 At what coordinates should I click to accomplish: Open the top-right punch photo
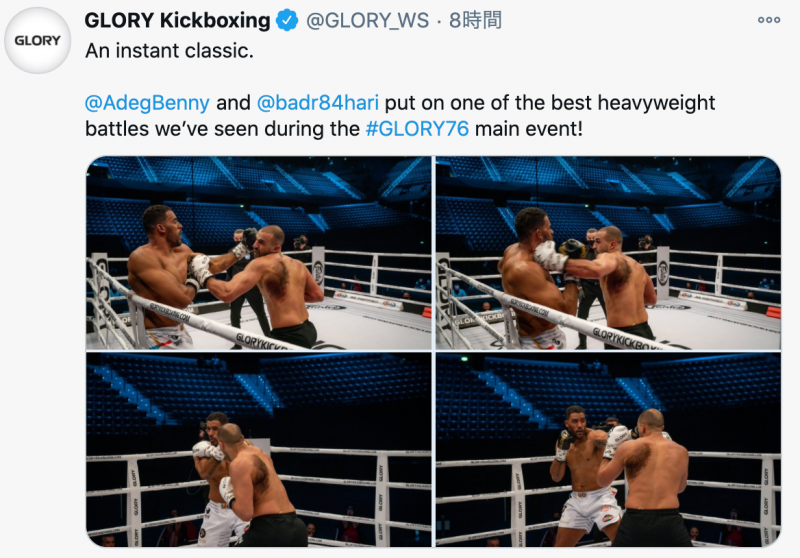(608, 253)
